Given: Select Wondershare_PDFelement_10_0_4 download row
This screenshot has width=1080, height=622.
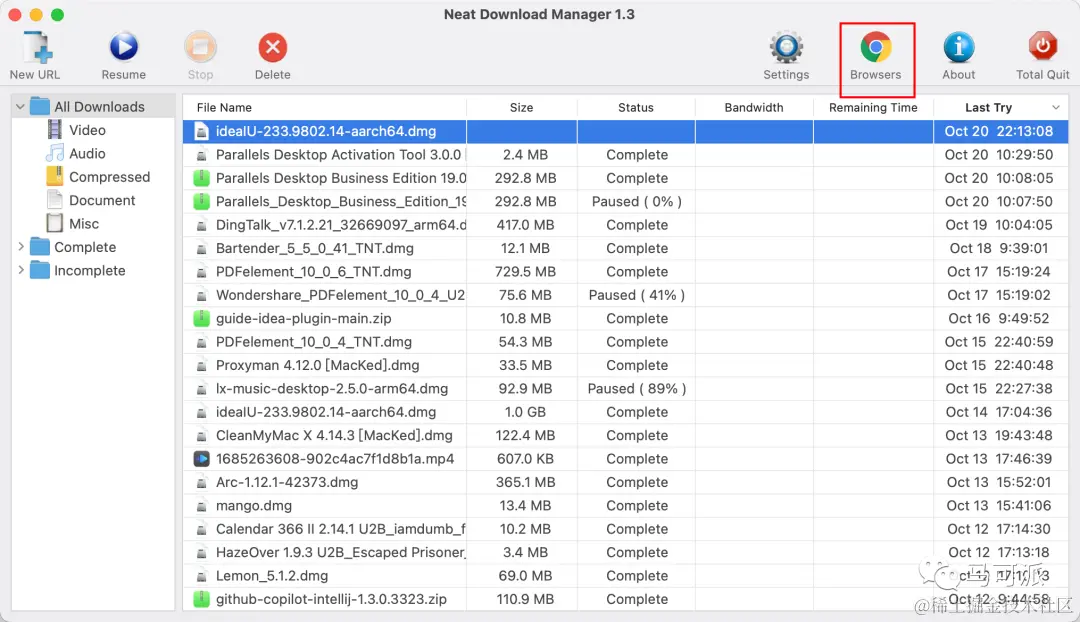Looking at the screenshot, I should tap(625, 295).
